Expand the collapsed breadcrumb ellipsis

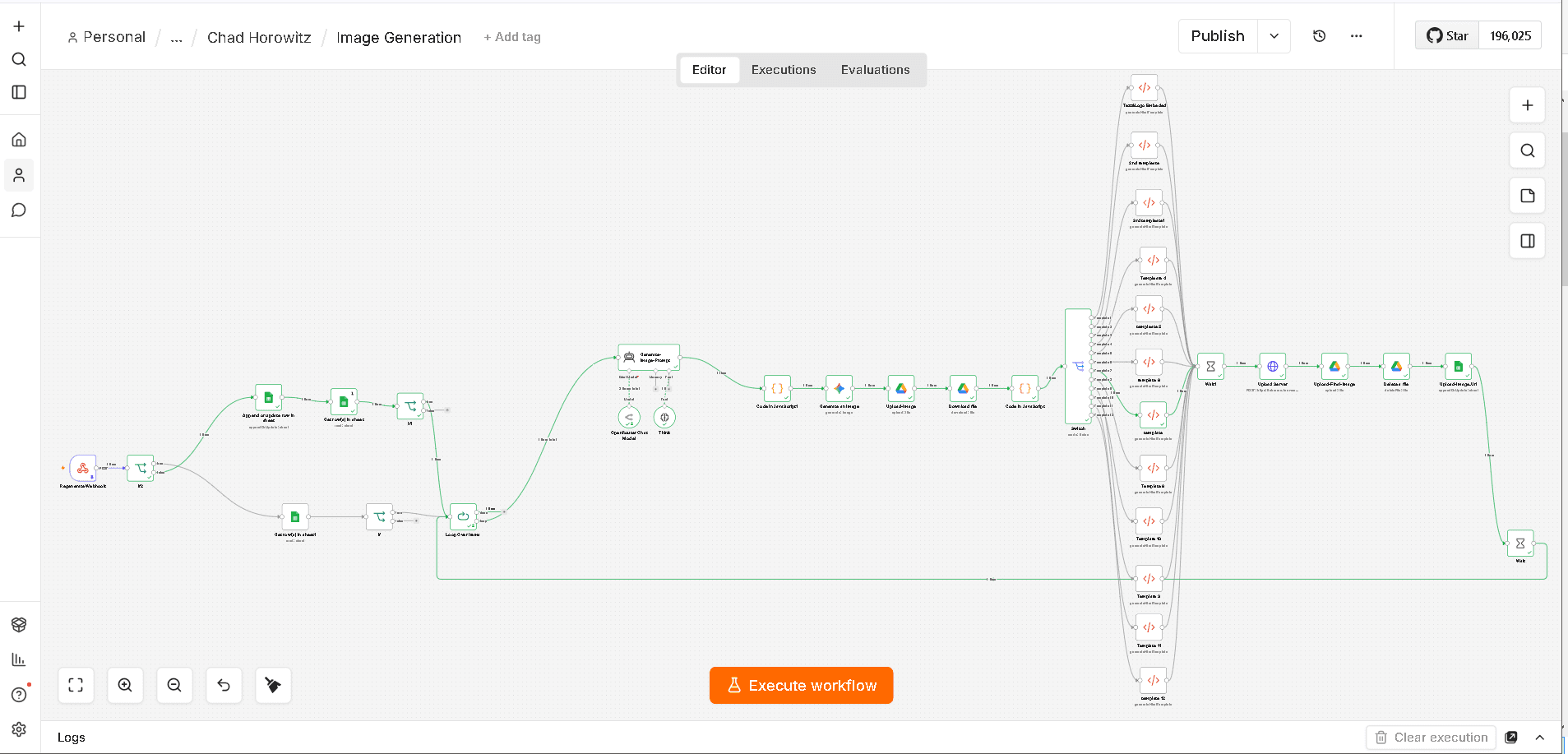176,37
